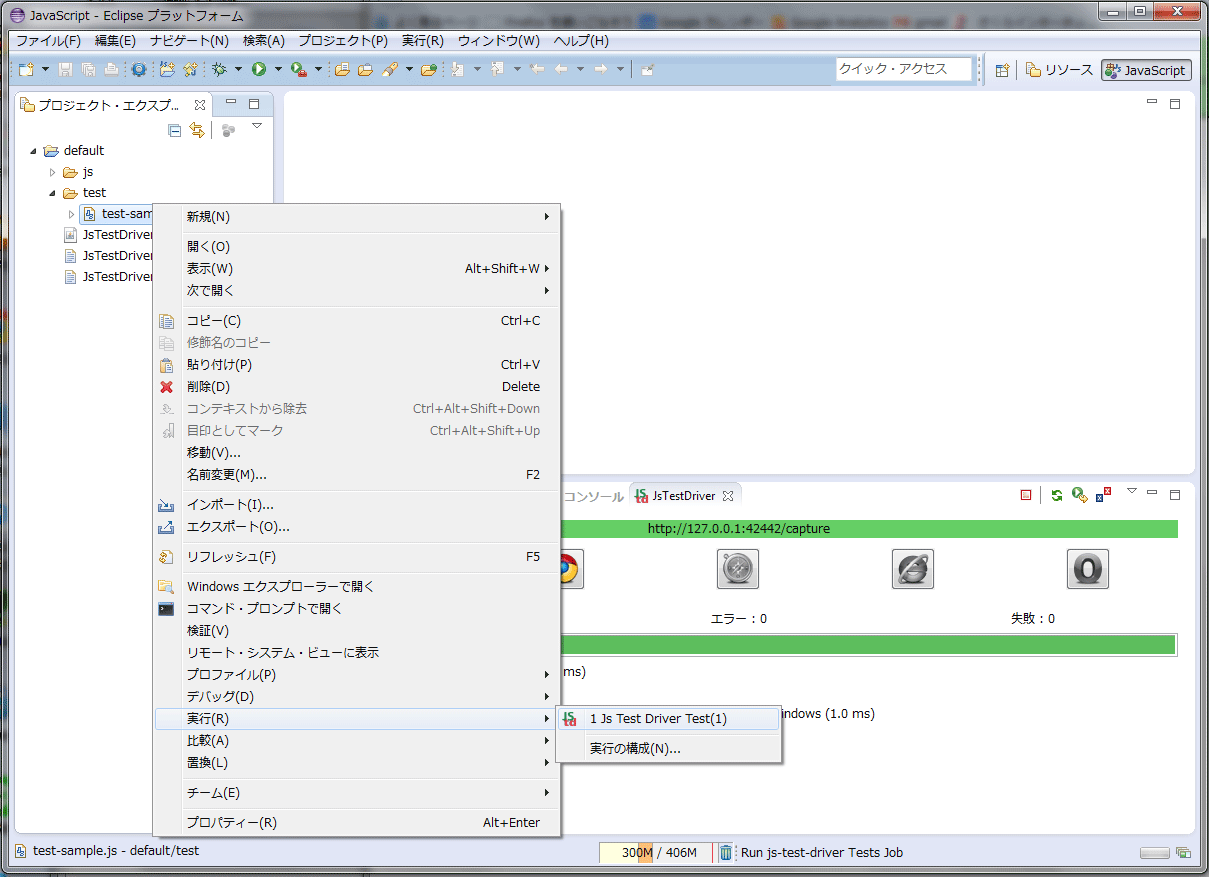
Task: Open the New wizard dropdown arrow
Action: 45,69
